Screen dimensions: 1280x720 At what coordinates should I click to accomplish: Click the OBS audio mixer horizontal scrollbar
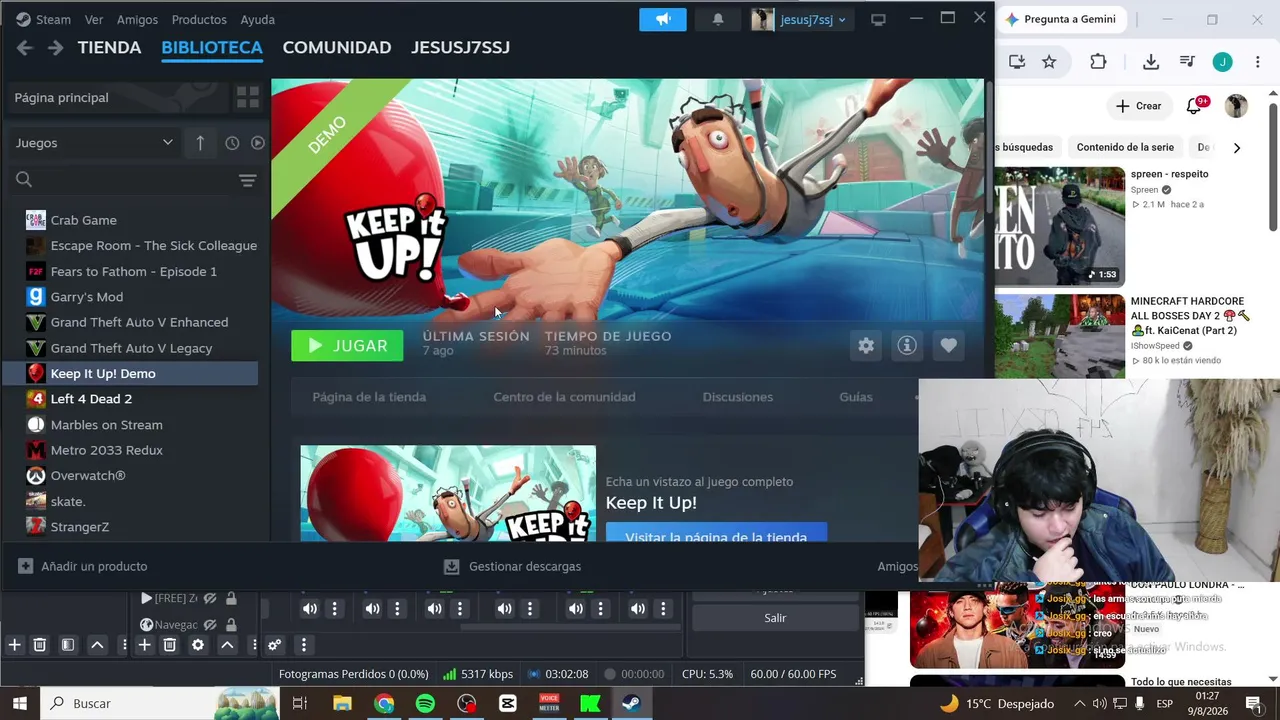(x=570, y=627)
